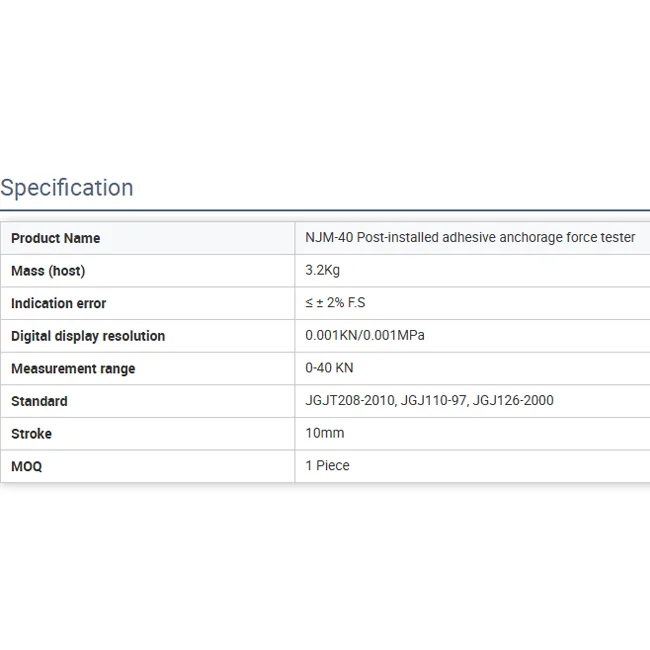The height and width of the screenshot is (650, 650).
Task: Click the JGJ126-2000 standard text
Action: [x=513, y=401]
